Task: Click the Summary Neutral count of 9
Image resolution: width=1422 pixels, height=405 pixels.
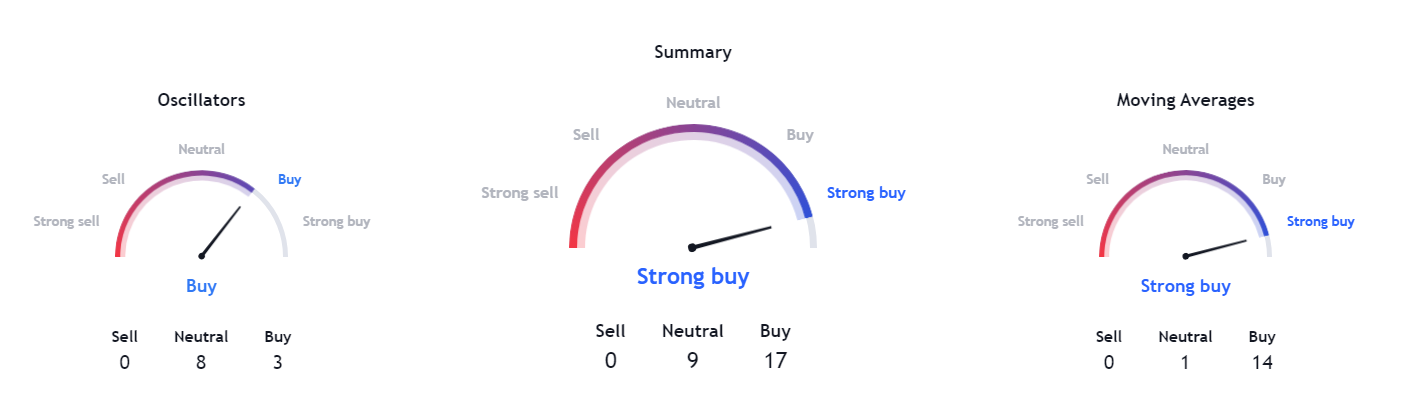Action: [692, 360]
